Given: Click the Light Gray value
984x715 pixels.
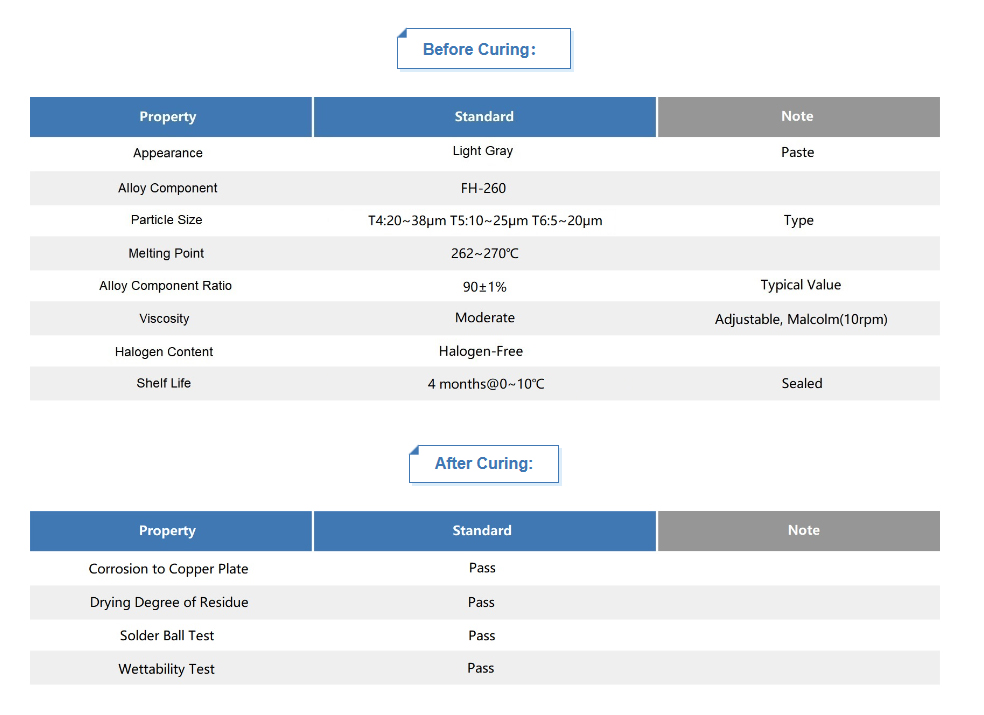Looking at the screenshot, I should coord(483,151).
